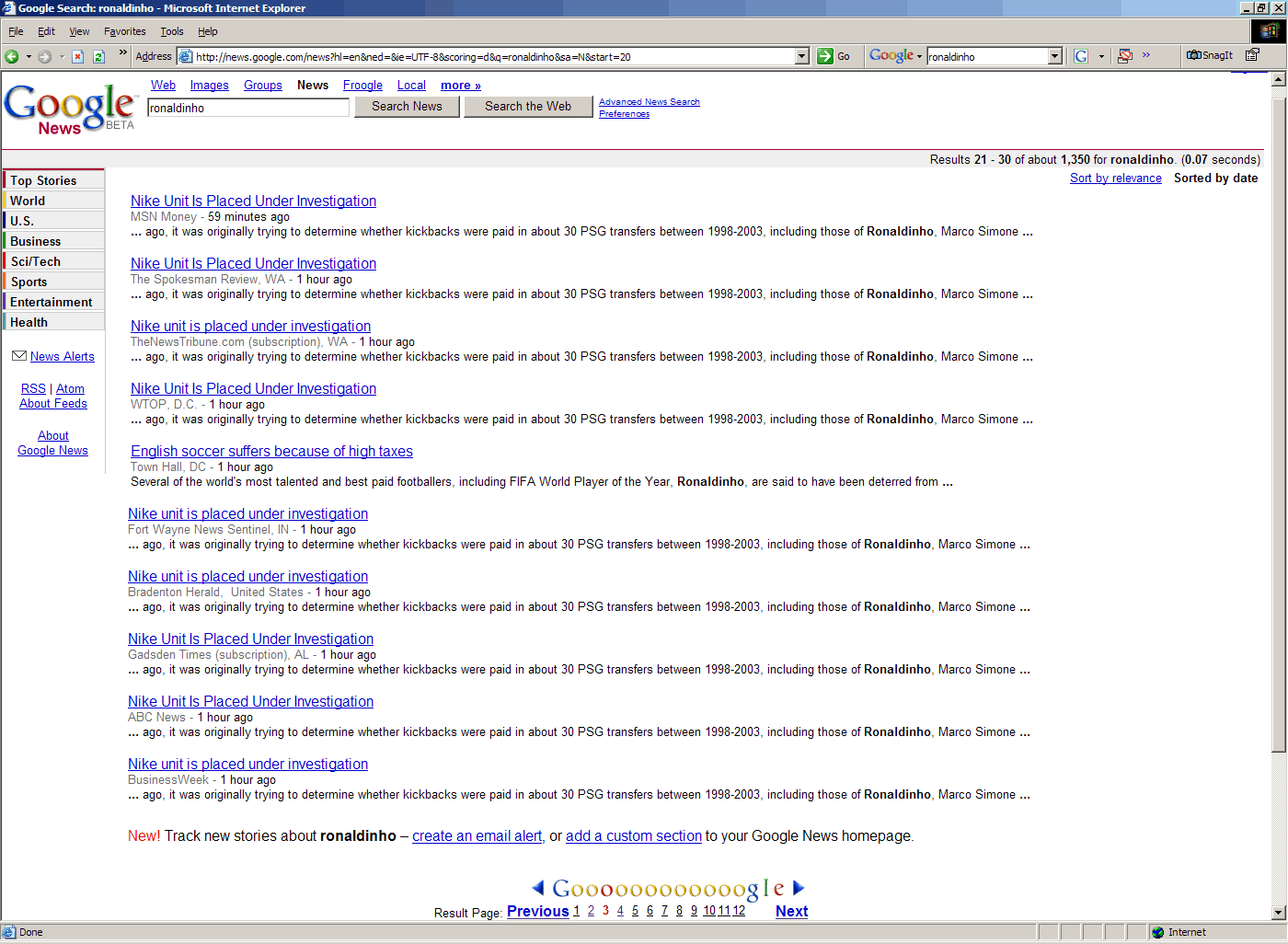Click the Back navigation arrow icon

12,56
